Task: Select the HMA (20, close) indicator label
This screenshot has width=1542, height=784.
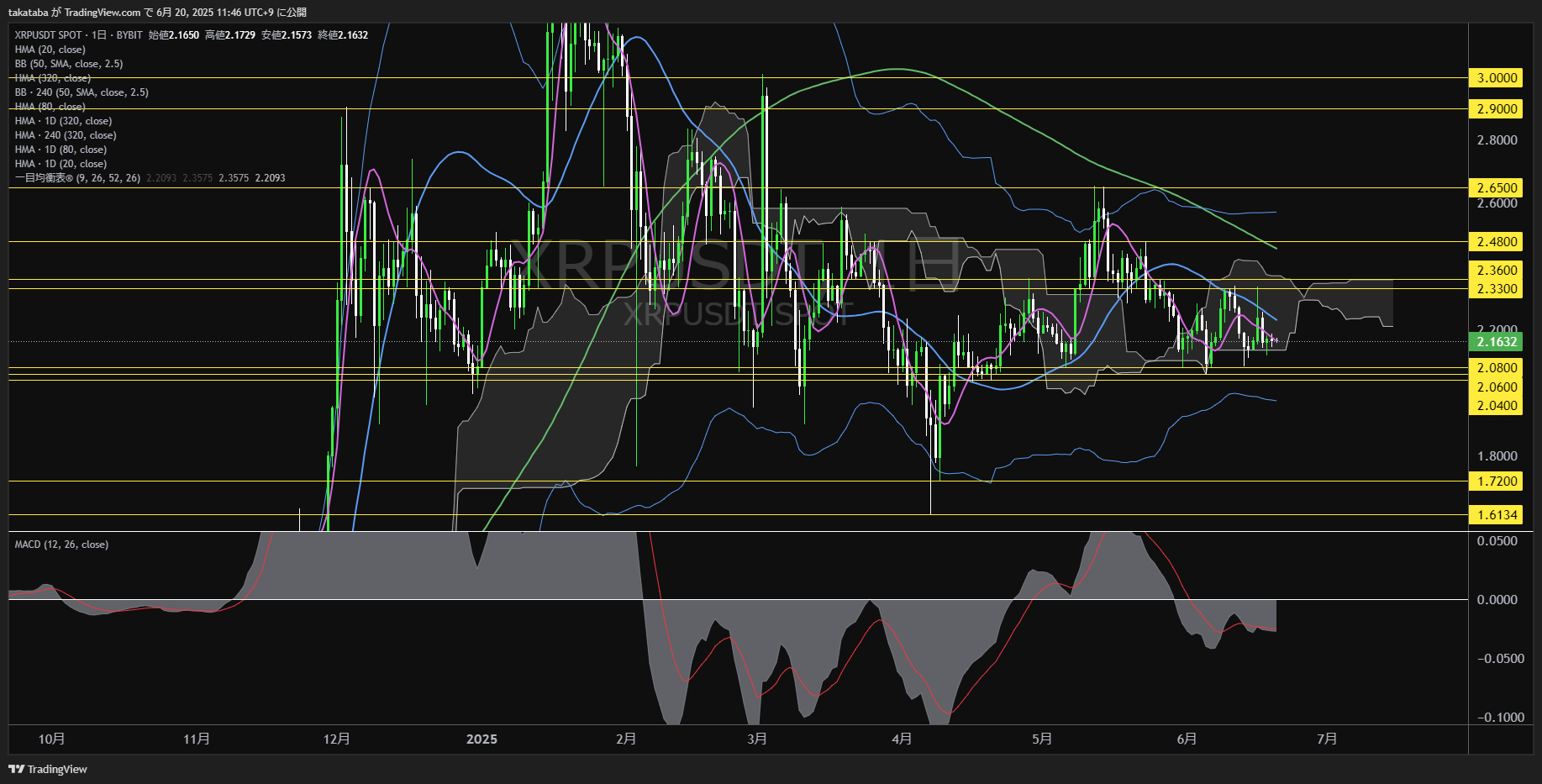Action: click(x=50, y=50)
